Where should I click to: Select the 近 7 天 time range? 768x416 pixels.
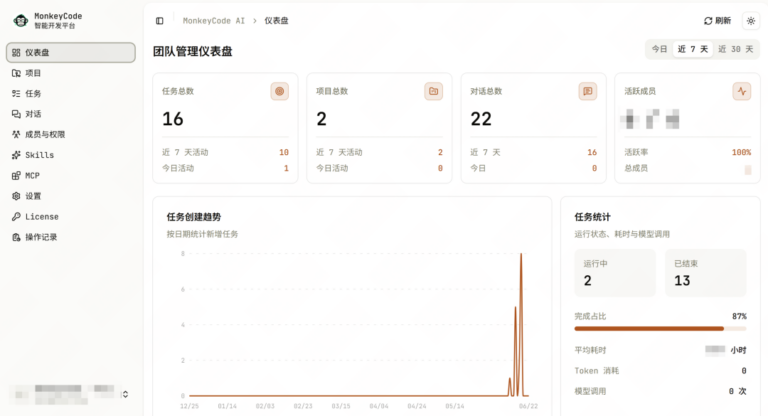[693, 49]
